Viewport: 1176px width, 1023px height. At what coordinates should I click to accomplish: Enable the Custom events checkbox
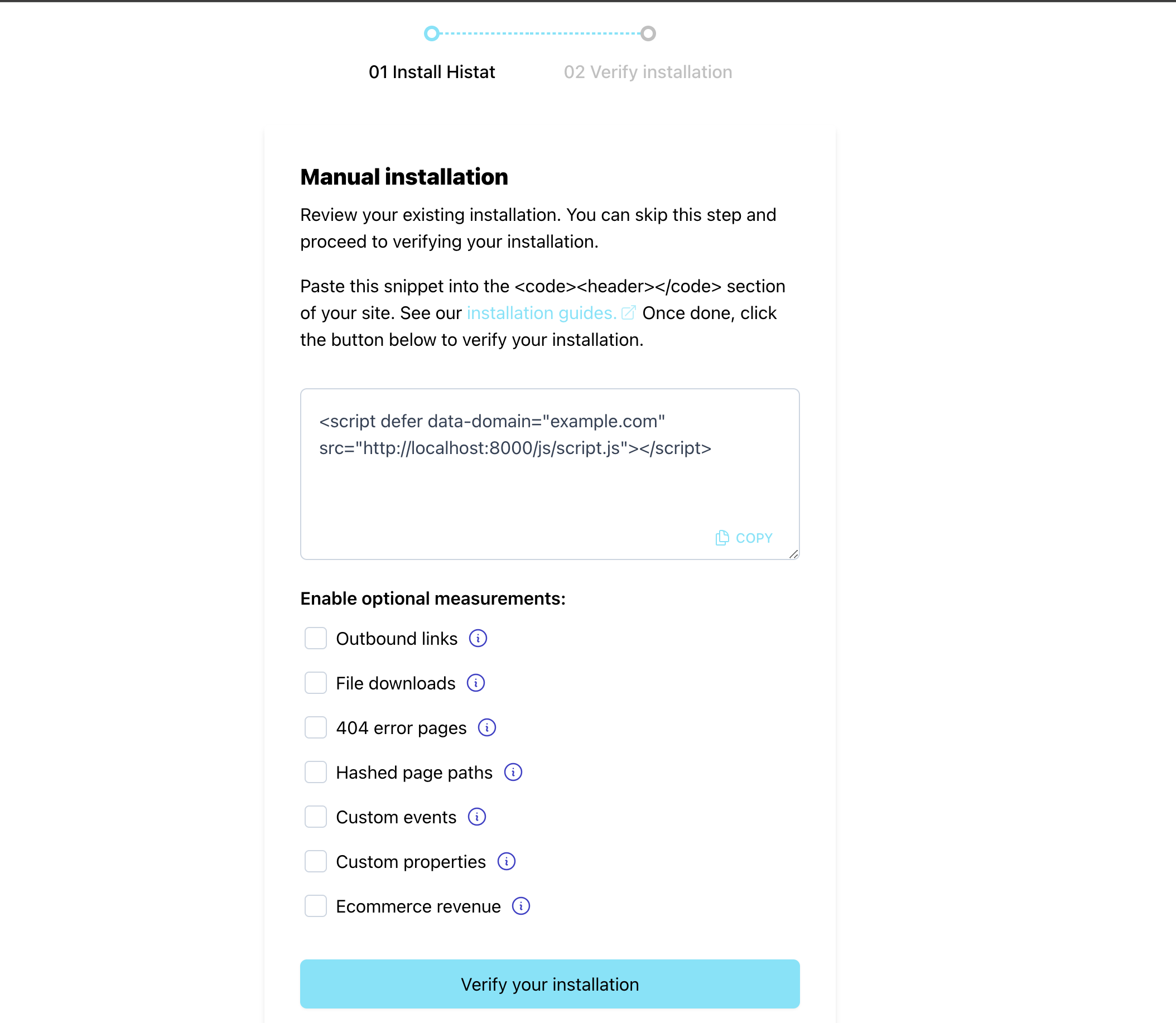314,817
